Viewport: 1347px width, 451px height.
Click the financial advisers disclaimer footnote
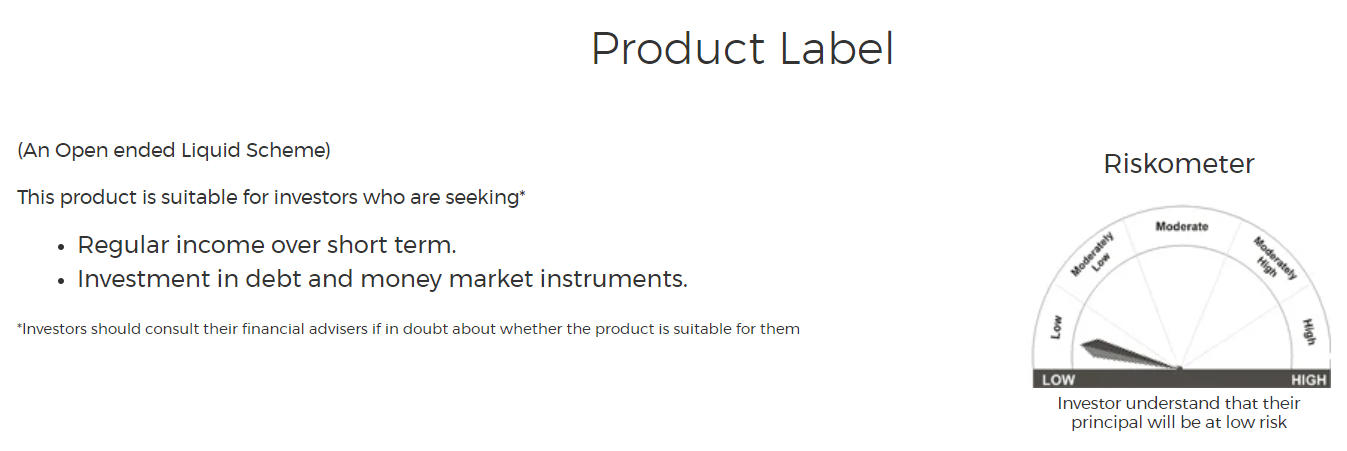click(x=408, y=329)
